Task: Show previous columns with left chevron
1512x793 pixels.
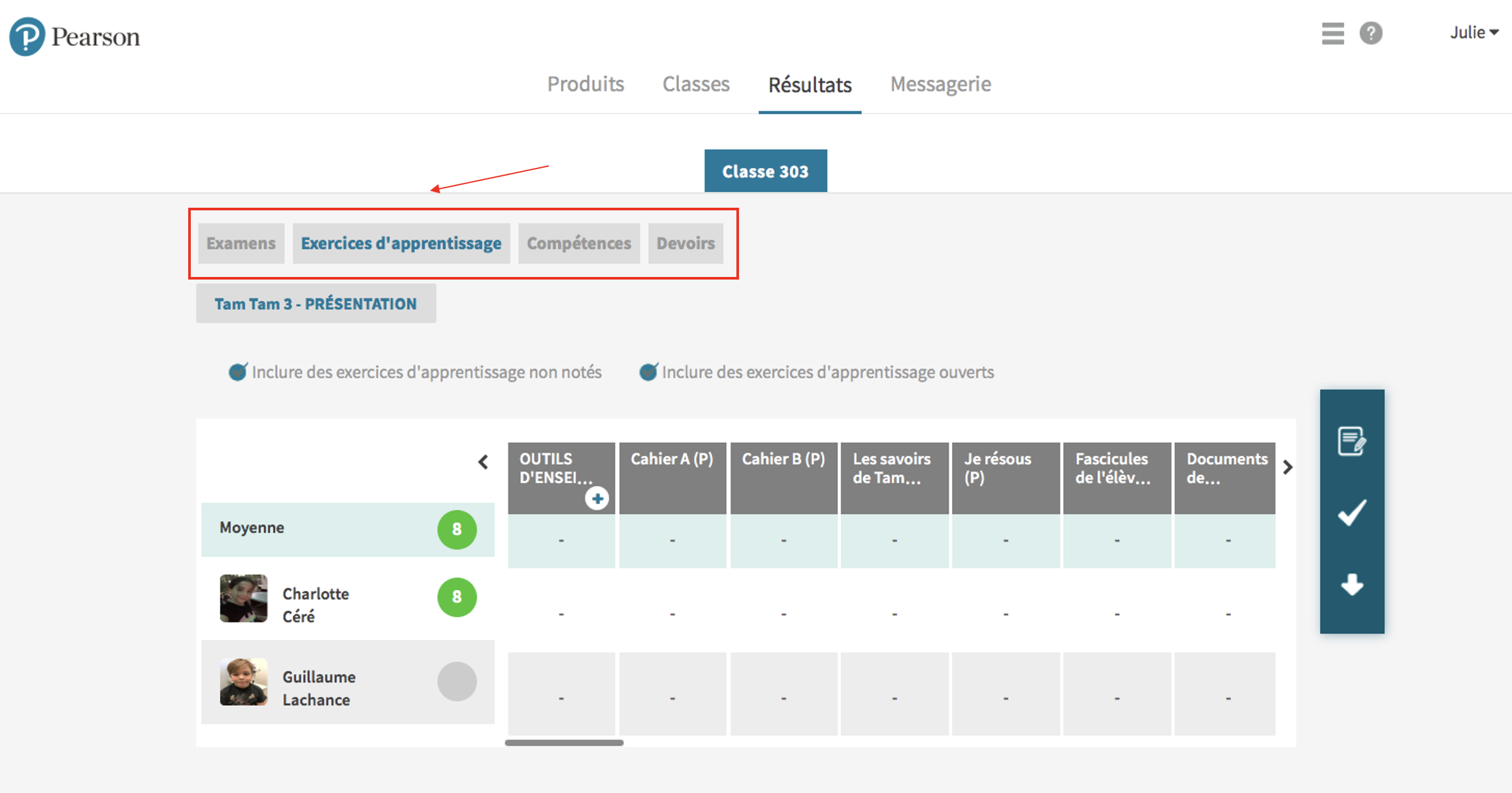Action: point(483,462)
